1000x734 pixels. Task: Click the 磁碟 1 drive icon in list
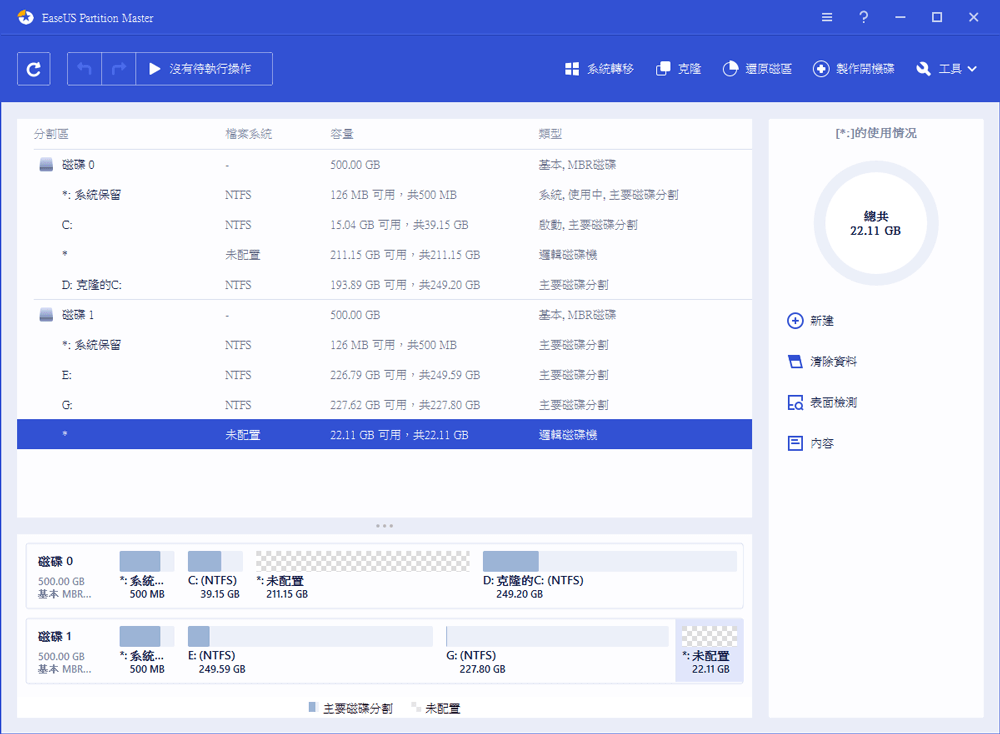[46, 314]
